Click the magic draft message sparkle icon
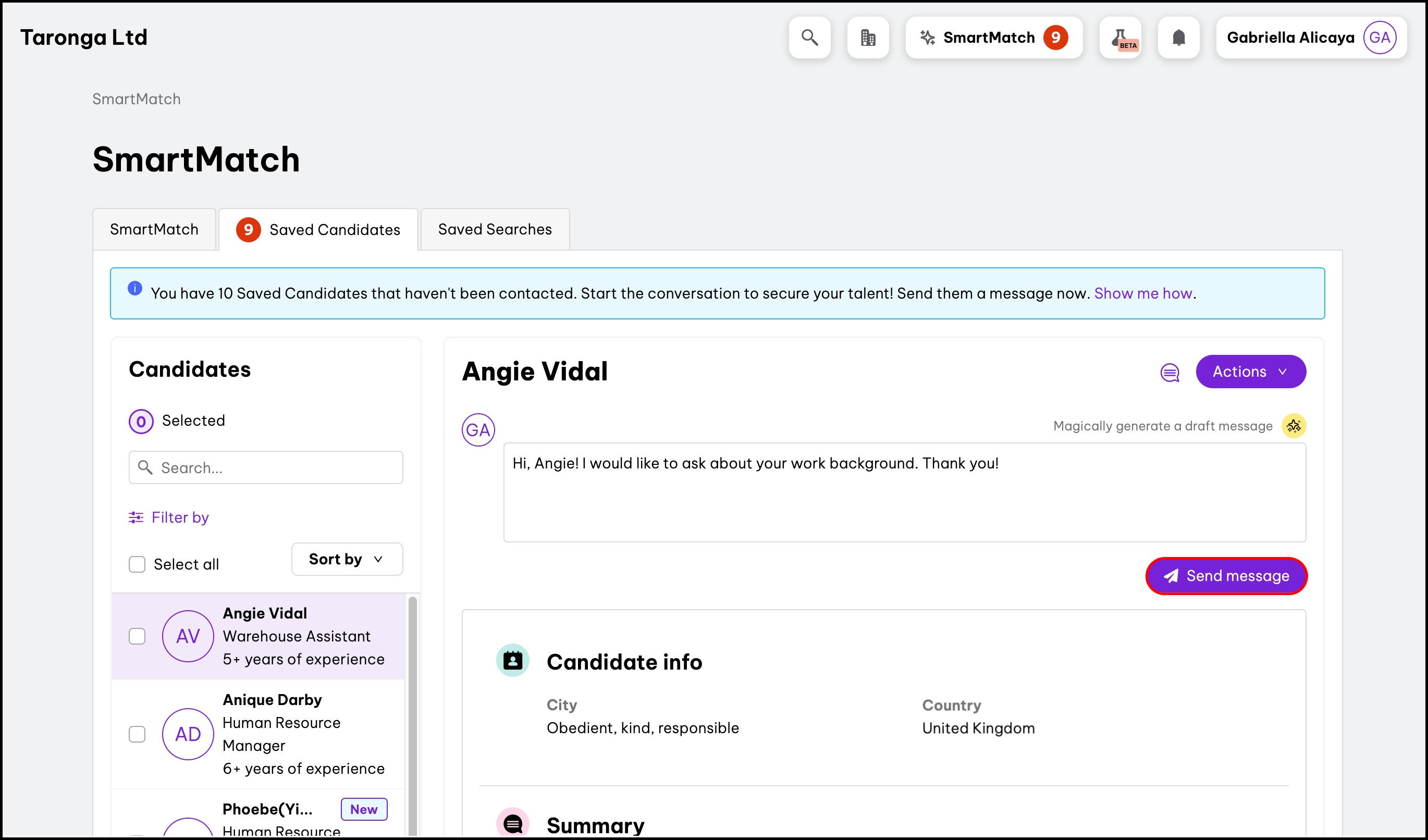1428x840 pixels. (x=1294, y=426)
